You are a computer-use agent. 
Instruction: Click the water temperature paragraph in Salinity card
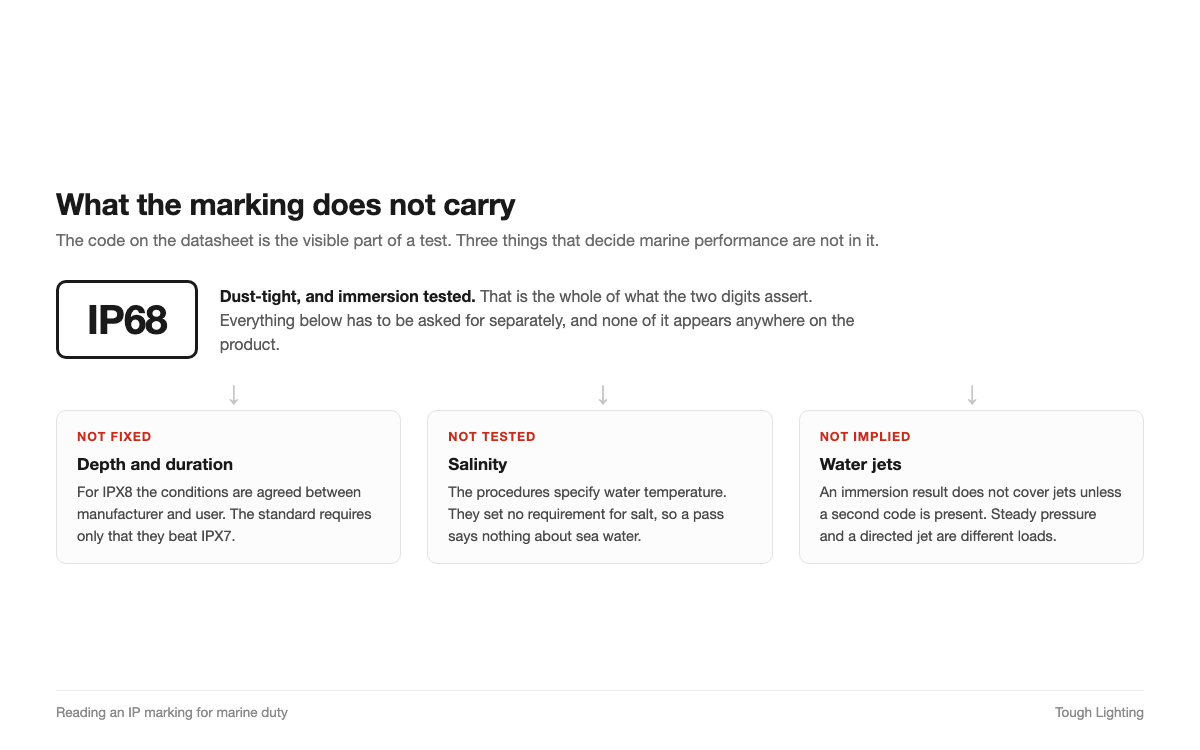point(587,514)
